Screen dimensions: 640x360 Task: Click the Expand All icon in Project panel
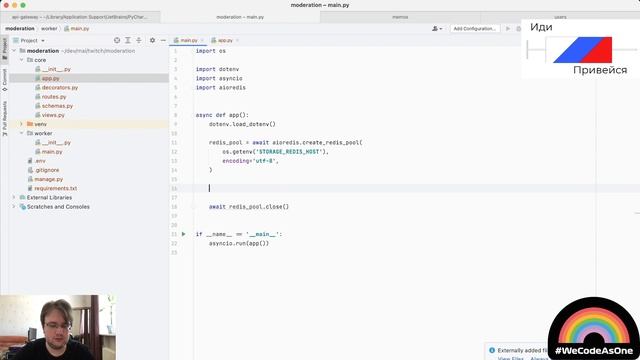[128, 40]
